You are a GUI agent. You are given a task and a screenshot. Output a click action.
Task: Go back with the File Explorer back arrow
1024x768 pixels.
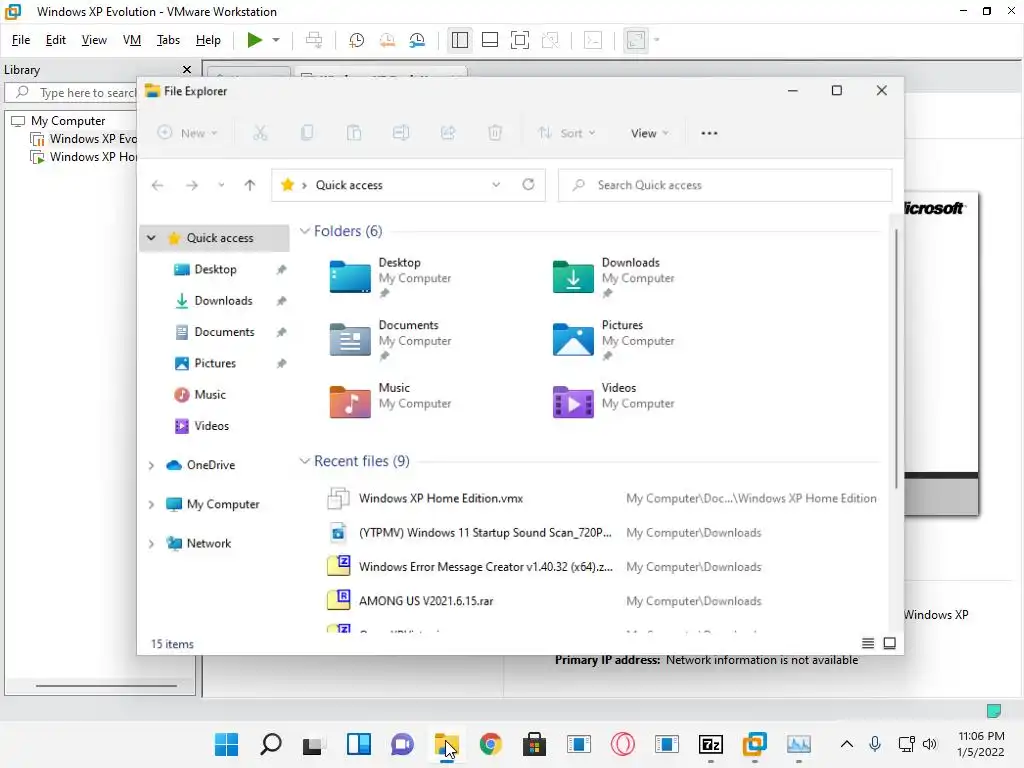(x=157, y=185)
